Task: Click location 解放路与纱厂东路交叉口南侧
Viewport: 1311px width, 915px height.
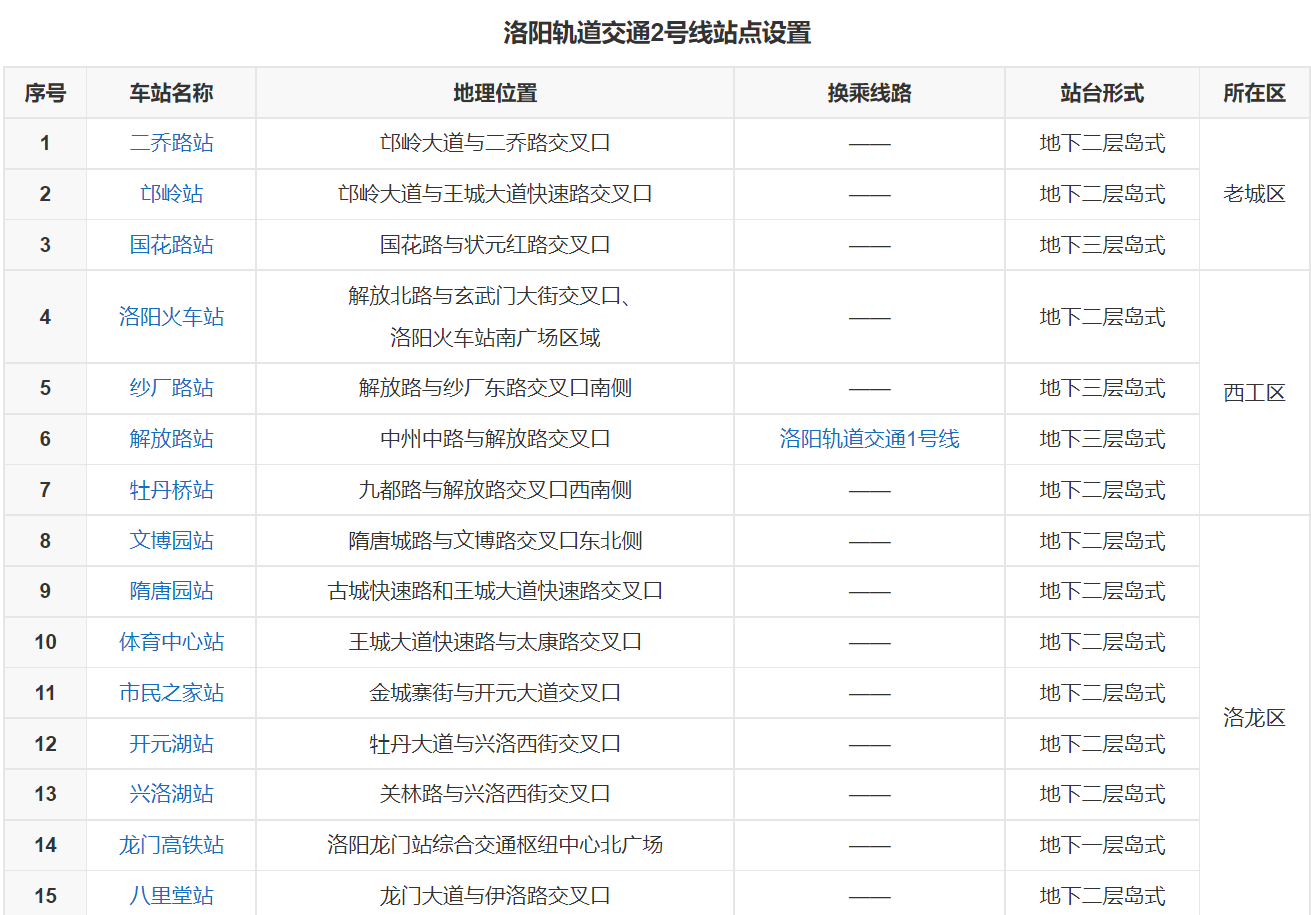Action: coord(495,388)
